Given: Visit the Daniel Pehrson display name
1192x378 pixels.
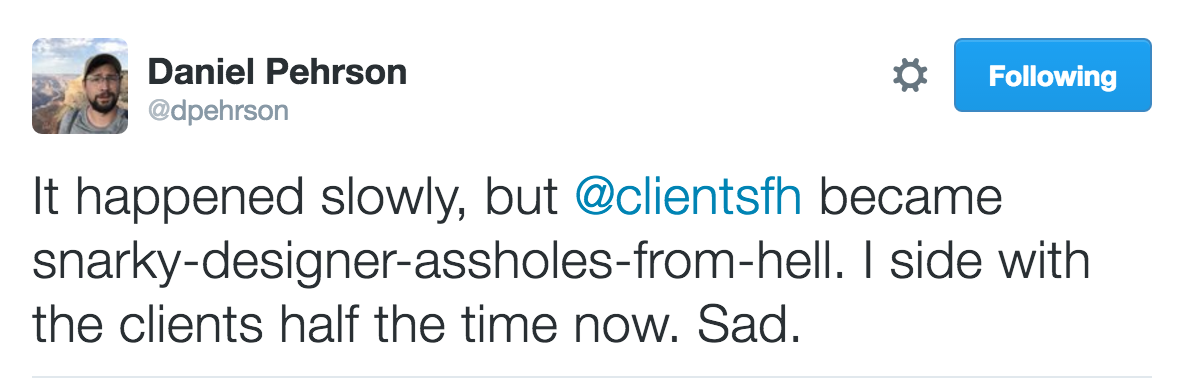Looking at the screenshot, I should pyautogui.click(x=277, y=72).
